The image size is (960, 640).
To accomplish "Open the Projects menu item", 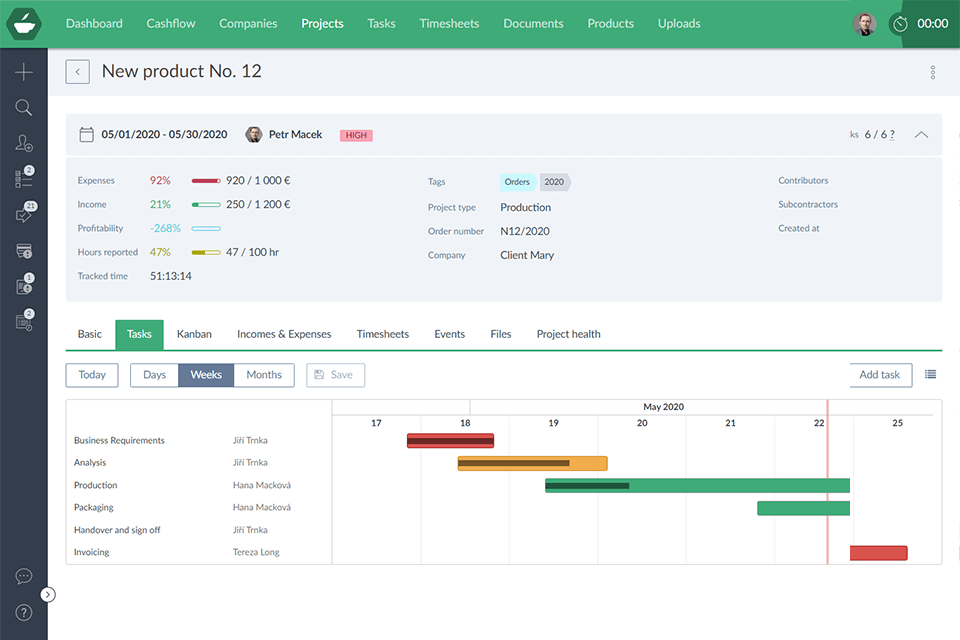I will pyautogui.click(x=322, y=23).
